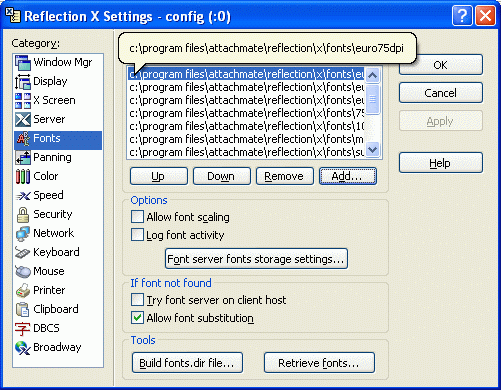Screen dimensions: 501x390
Task: Click the font list scrollbar thumb
Action: point(373,99)
